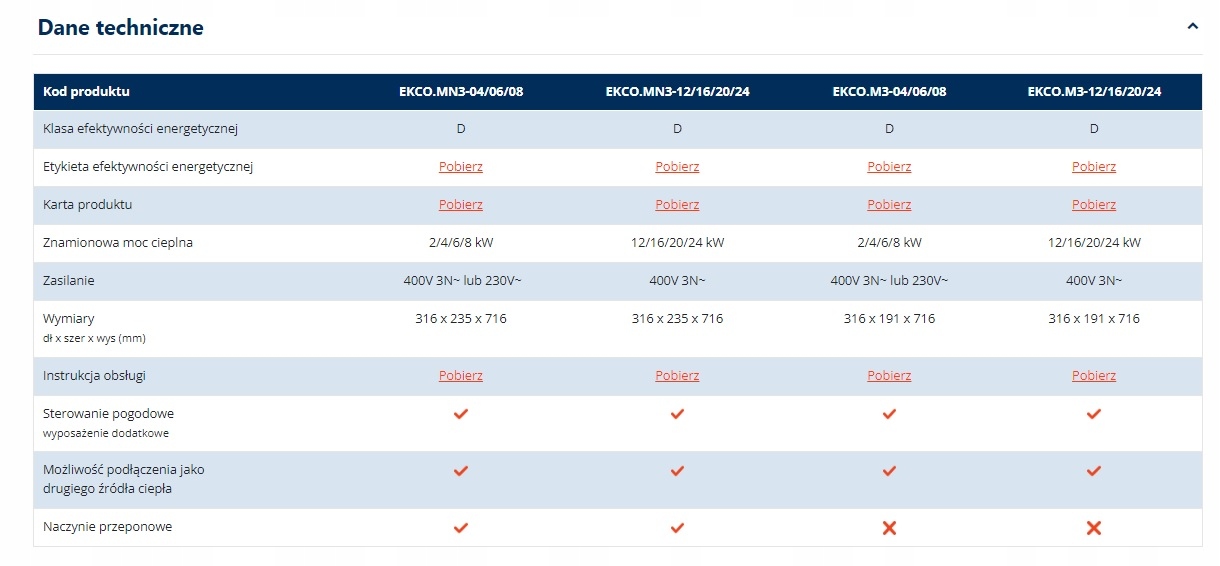Screen dimensions: 1220x566
Task: Download energy label for EKCO.M3-12/16/20/24
Action: [1094, 167]
